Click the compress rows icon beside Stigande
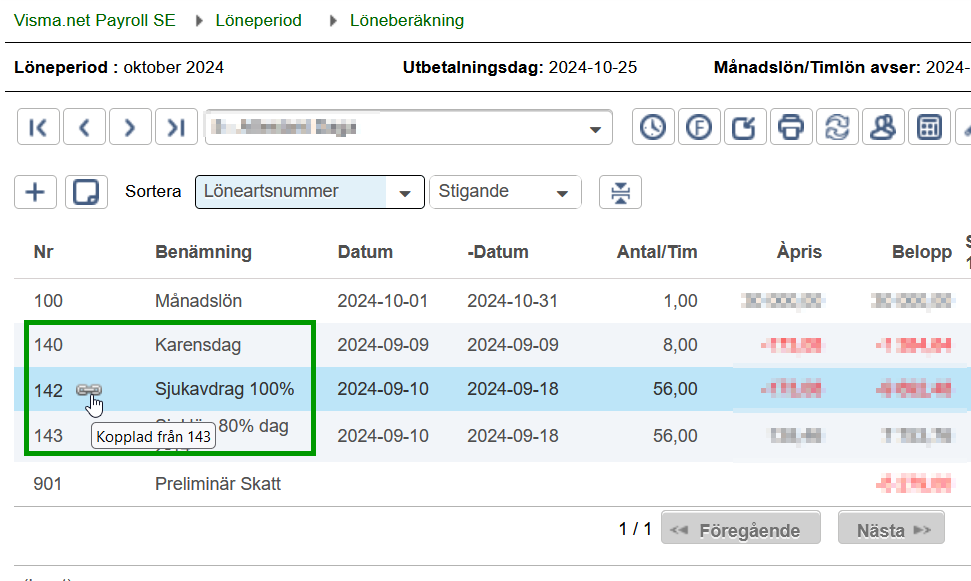Screen dimensions: 971x581 tap(621, 192)
